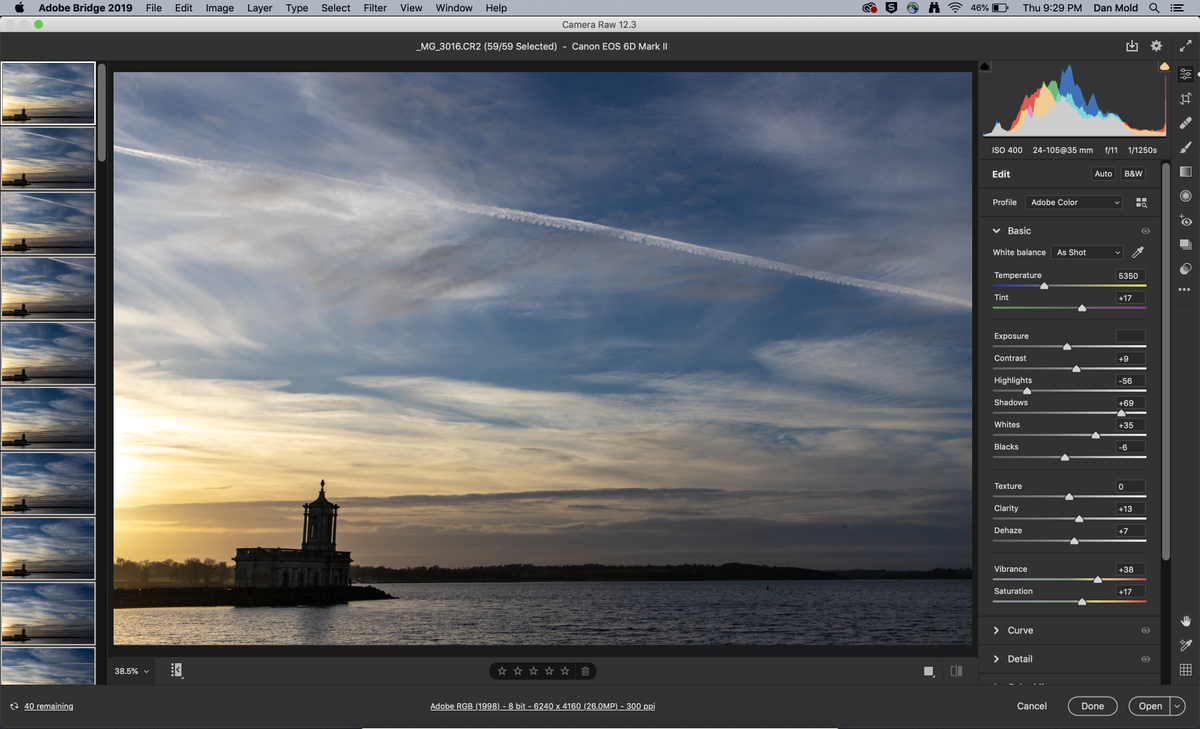Click the Done button
This screenshot has height=729, width=1200.
1092,706
